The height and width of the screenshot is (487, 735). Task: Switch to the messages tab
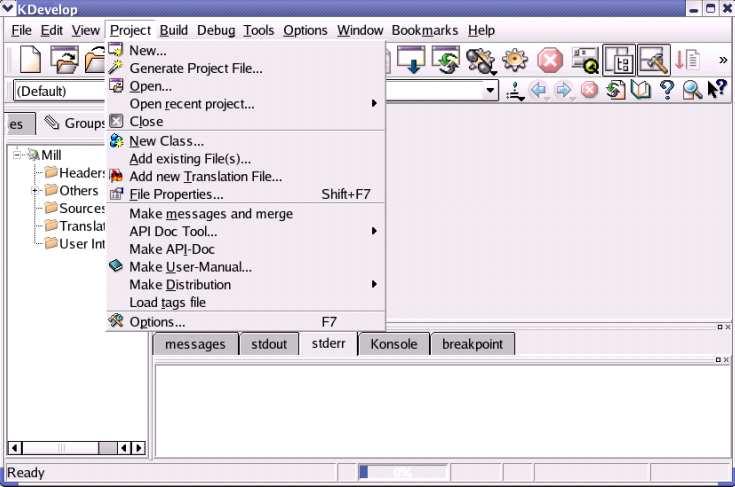point(195,344)
